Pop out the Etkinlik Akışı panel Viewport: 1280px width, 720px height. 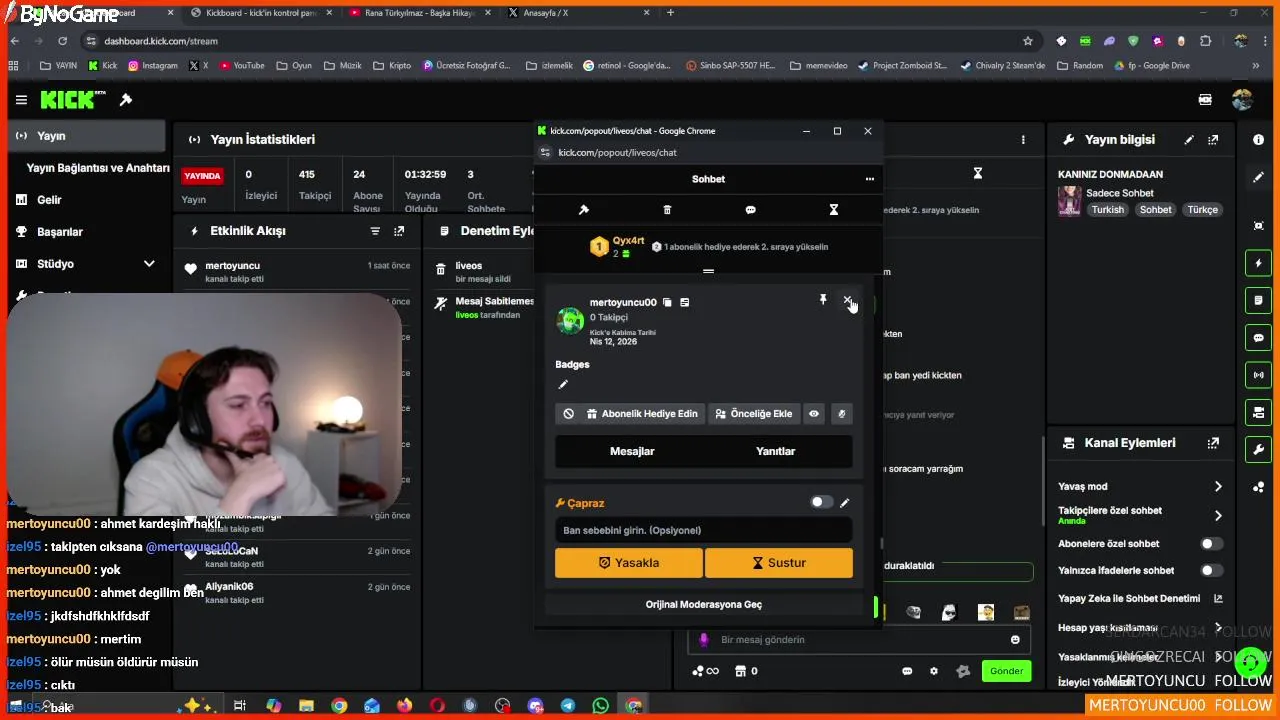tap(399, 231)
